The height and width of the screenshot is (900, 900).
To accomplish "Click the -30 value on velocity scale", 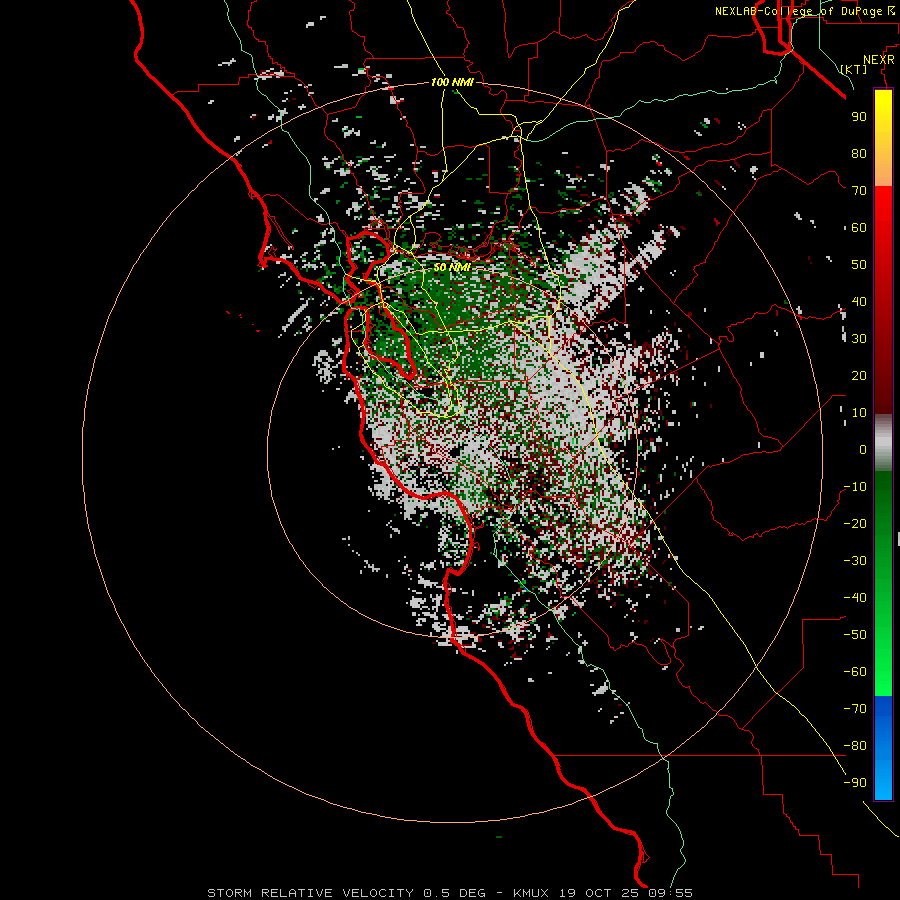I will click(855, 561).
